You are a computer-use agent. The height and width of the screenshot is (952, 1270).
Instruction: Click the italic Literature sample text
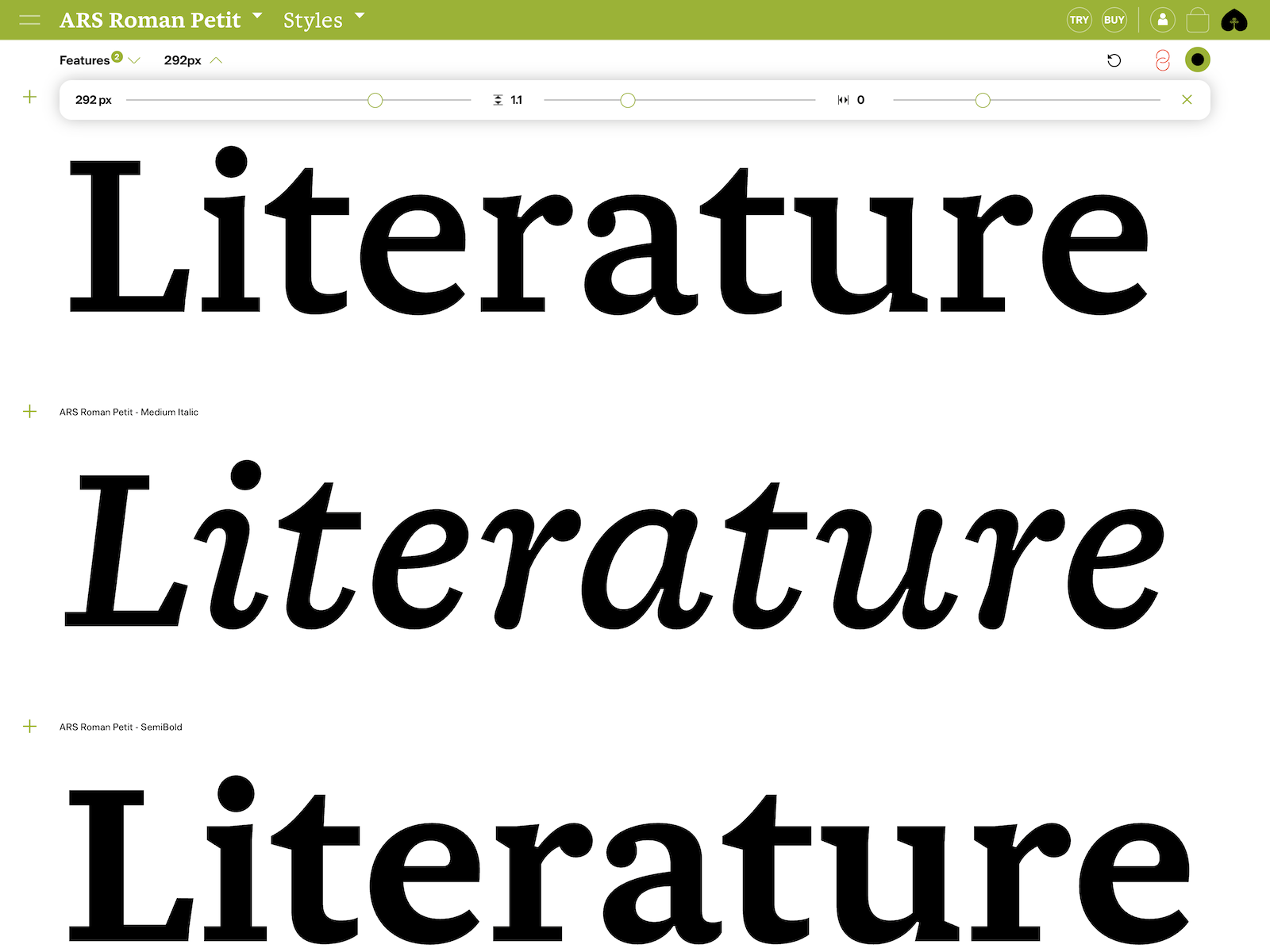(x=615, y=545)
